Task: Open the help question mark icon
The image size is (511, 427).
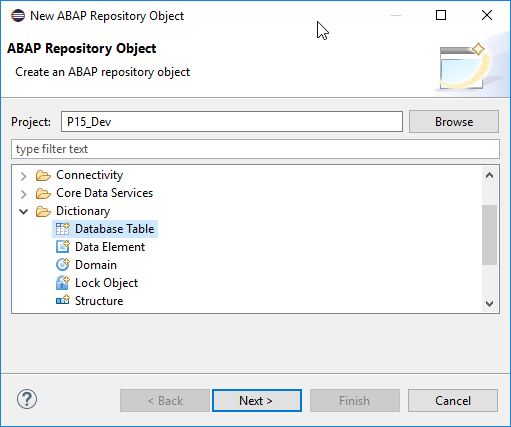Action: (27, 399)
